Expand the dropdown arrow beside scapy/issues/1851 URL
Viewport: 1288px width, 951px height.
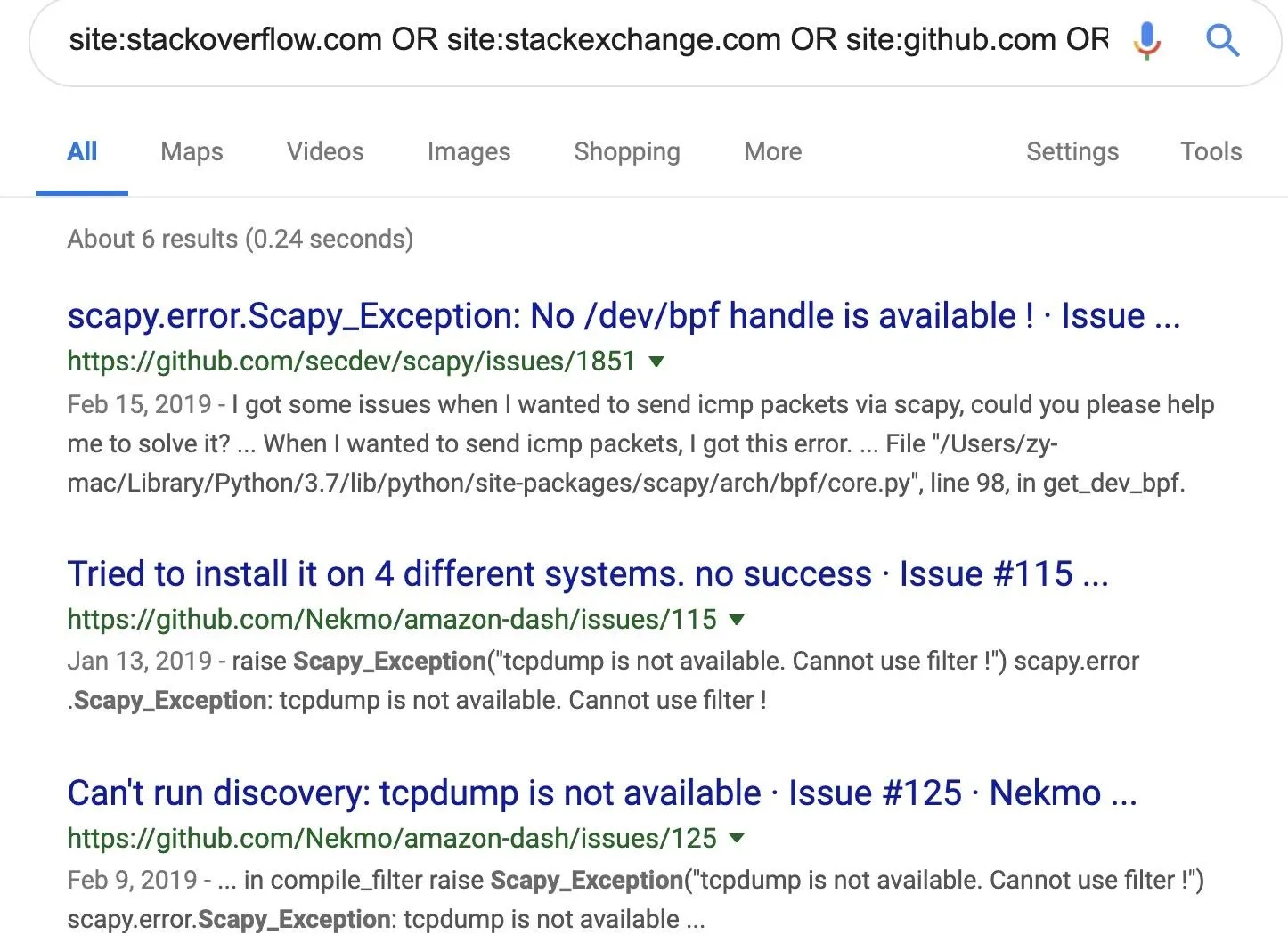pos(657,362)
